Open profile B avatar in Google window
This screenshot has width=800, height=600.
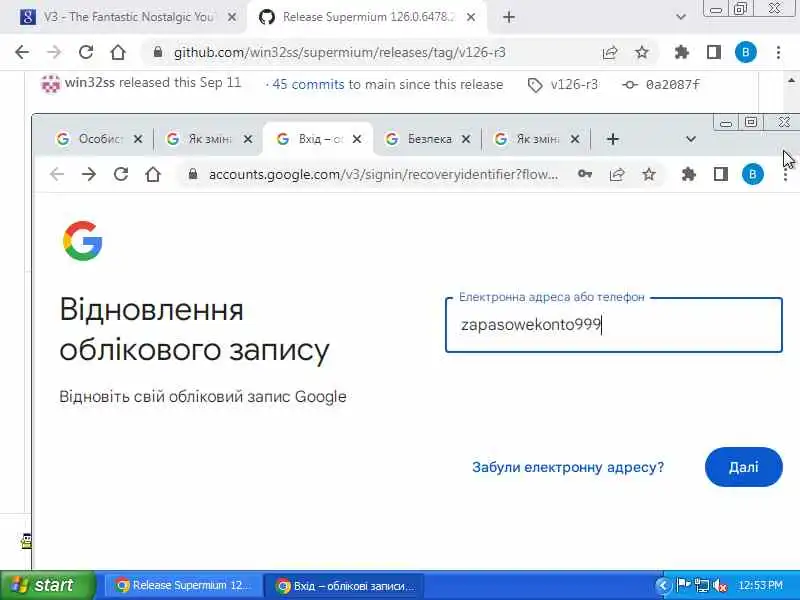tap(753, 174)
